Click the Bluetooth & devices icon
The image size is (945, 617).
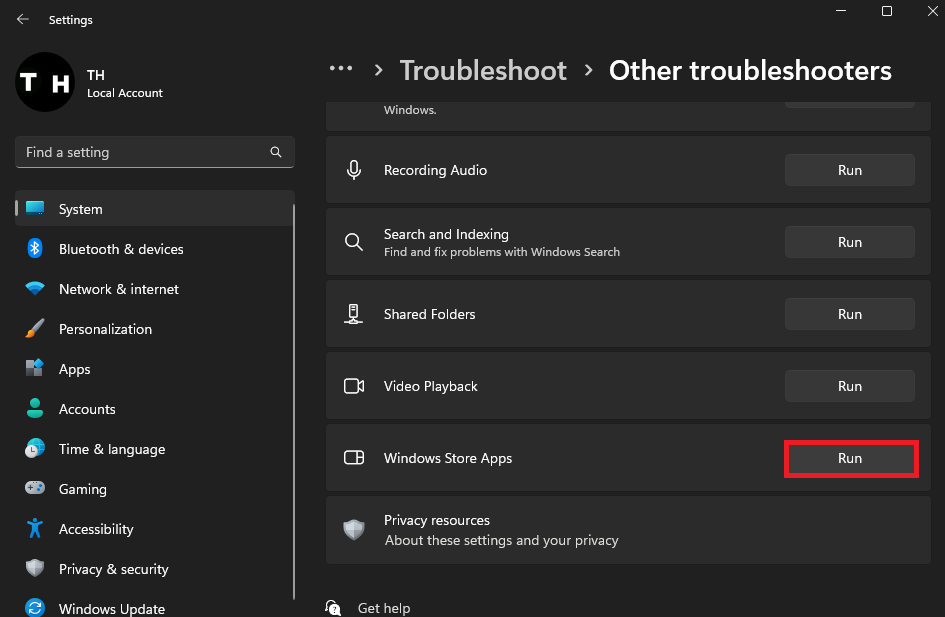(35, 249)
